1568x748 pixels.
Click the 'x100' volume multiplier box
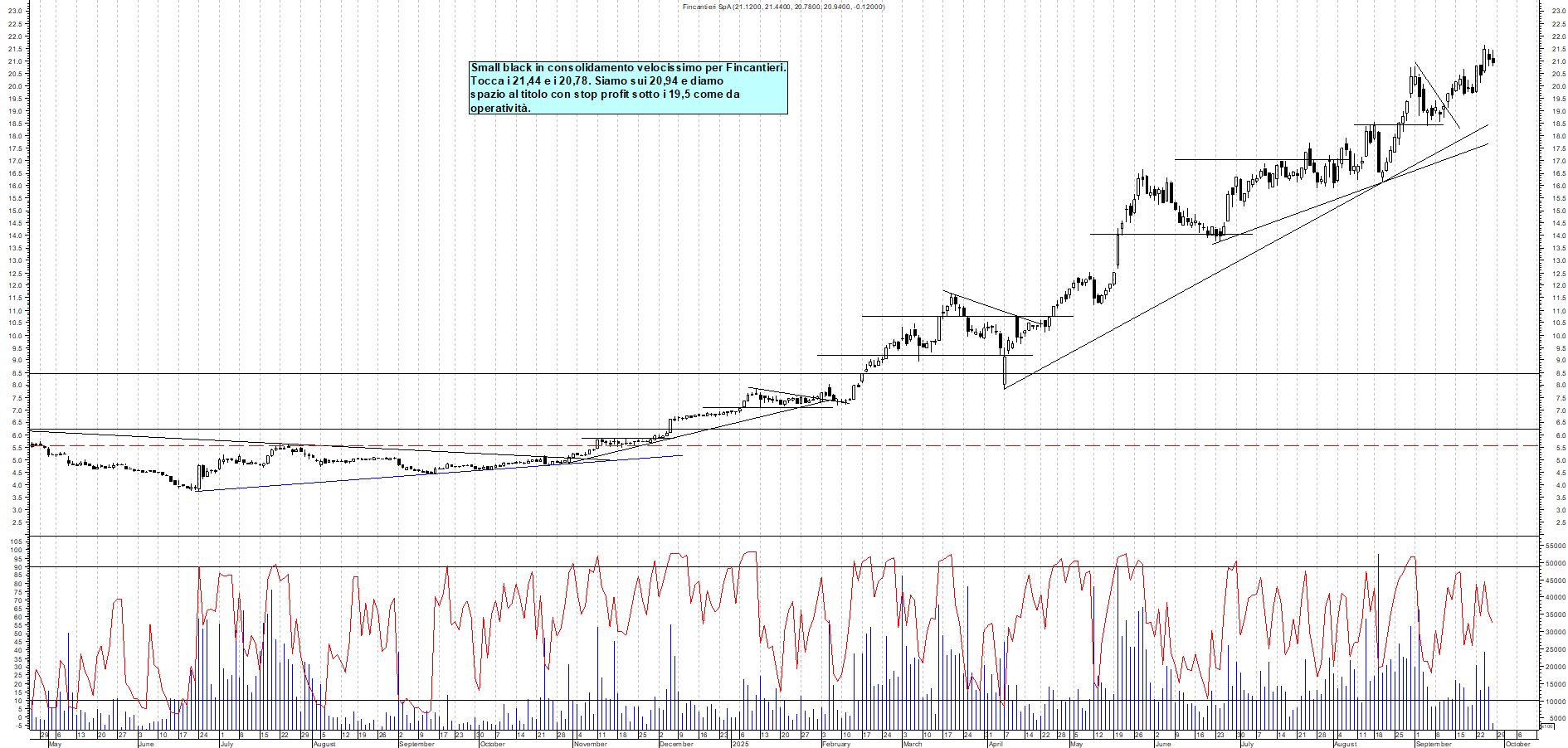coord(1546,726)
